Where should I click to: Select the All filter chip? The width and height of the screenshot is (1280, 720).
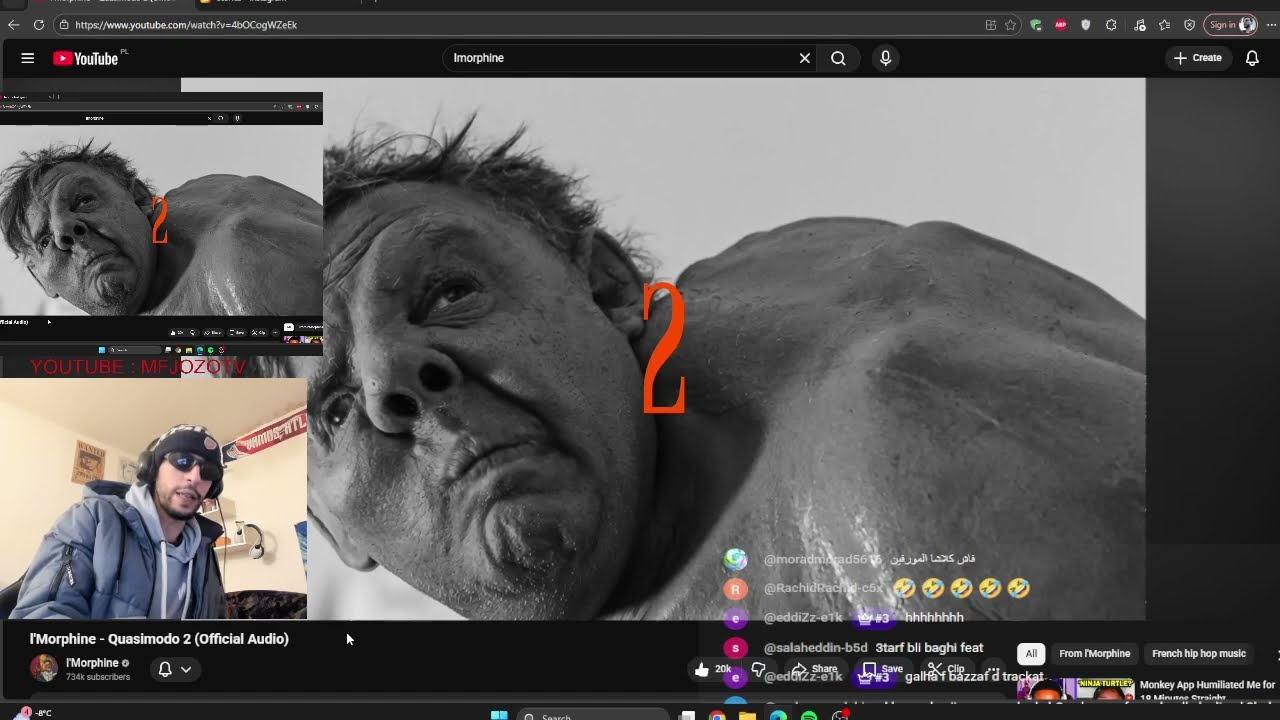1031,653
